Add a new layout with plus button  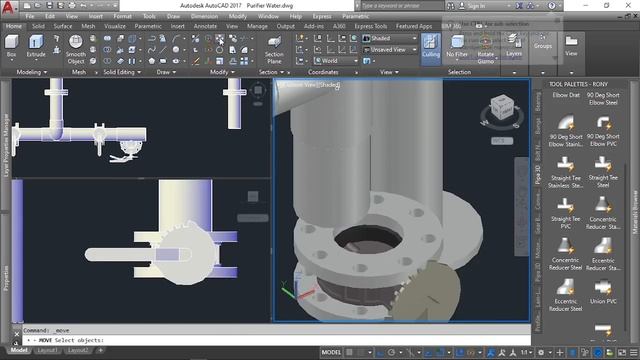tap(100, 350)
